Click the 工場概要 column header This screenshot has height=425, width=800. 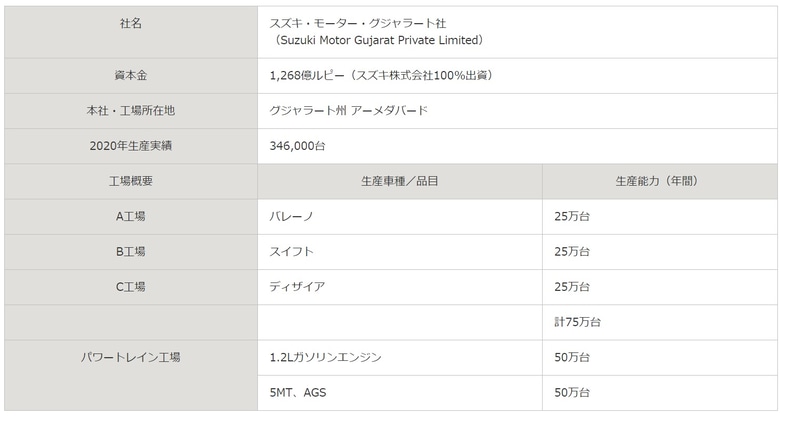(x=130, y=181)
